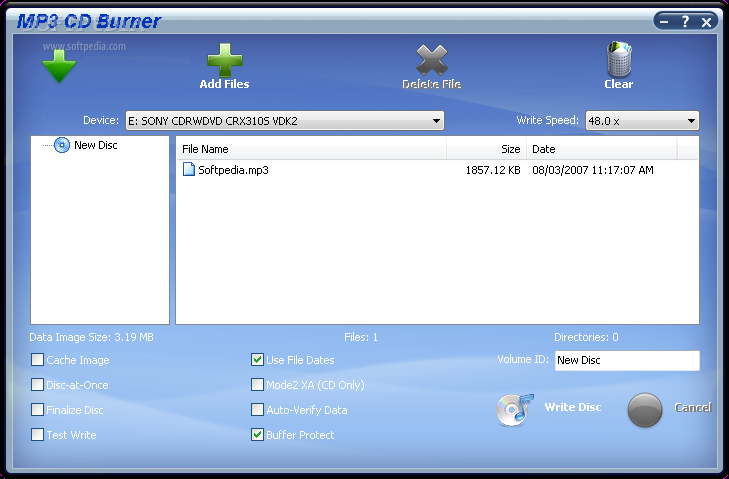Click the Clear label

point(618,84)
